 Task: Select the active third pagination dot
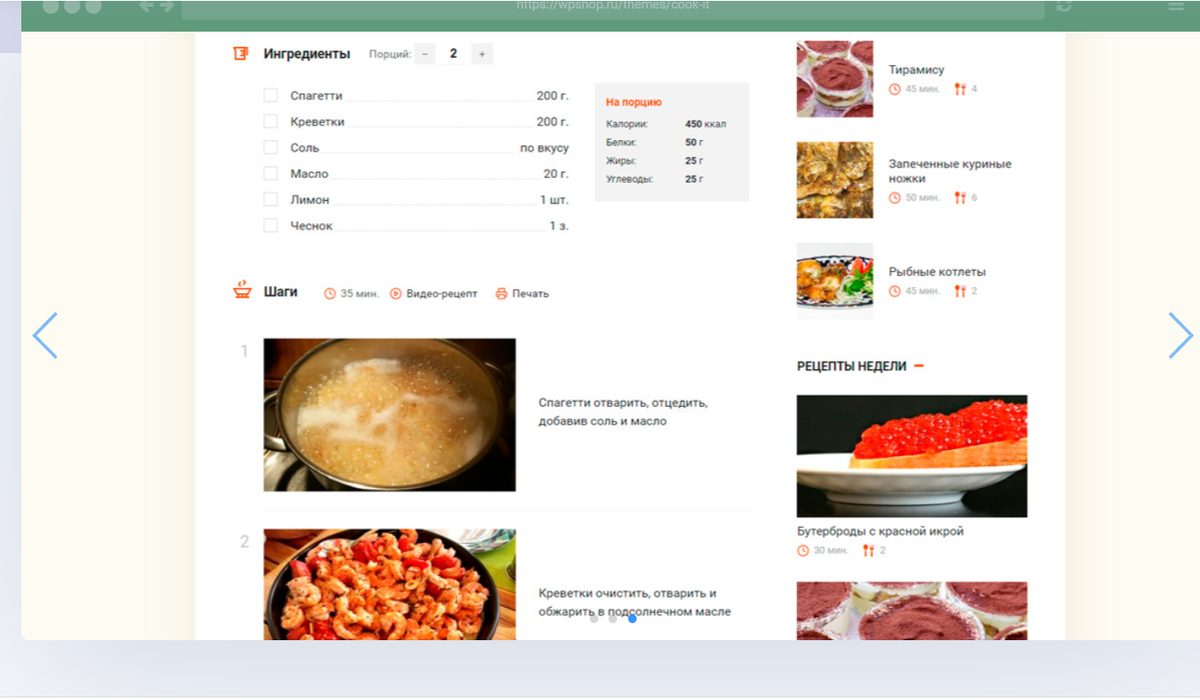632,618
